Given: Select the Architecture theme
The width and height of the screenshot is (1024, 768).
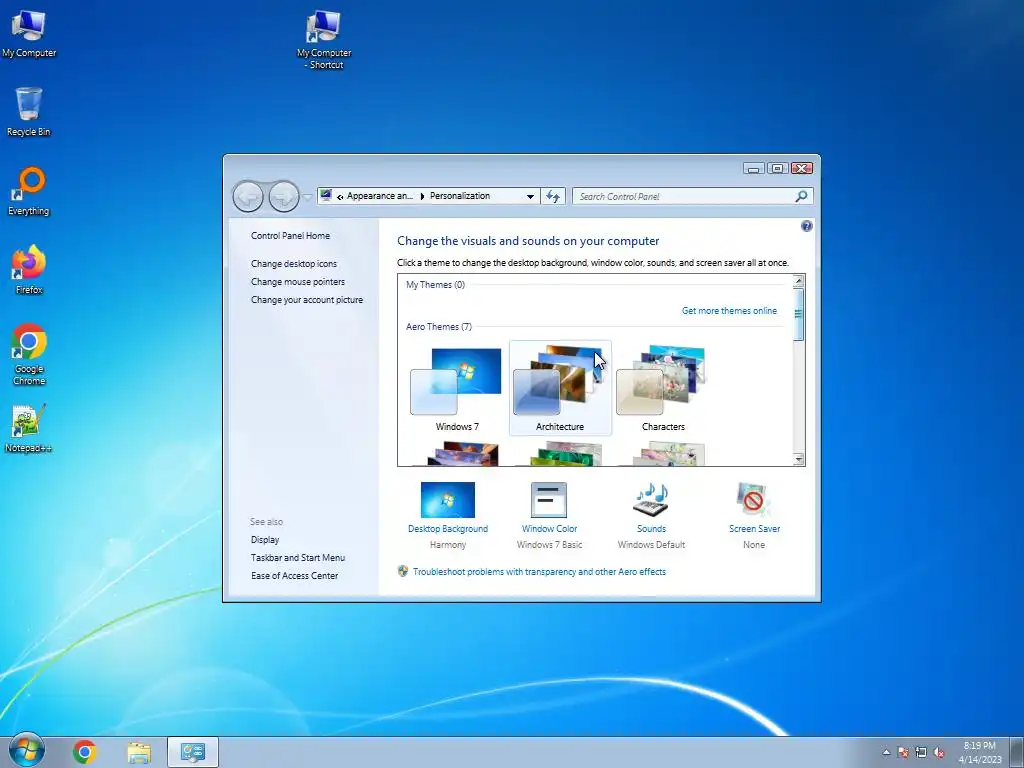Looking at the screenshot, I should (x=560, y=389).
